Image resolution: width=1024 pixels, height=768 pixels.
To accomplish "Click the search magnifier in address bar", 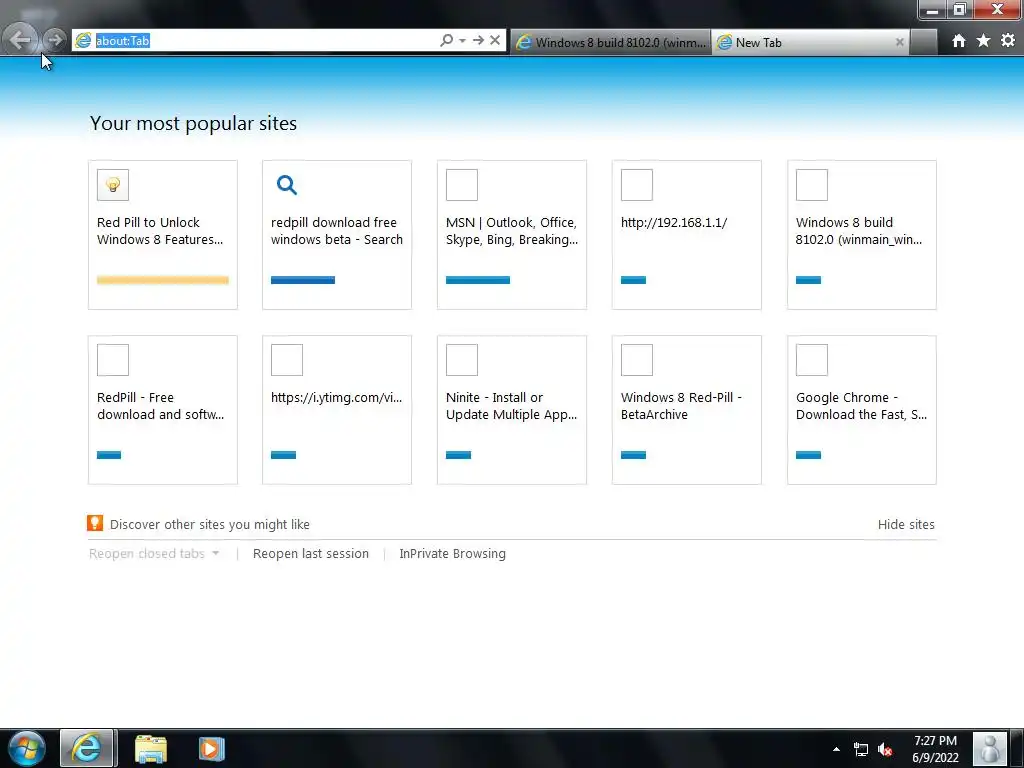I will [x=447, y=40].
